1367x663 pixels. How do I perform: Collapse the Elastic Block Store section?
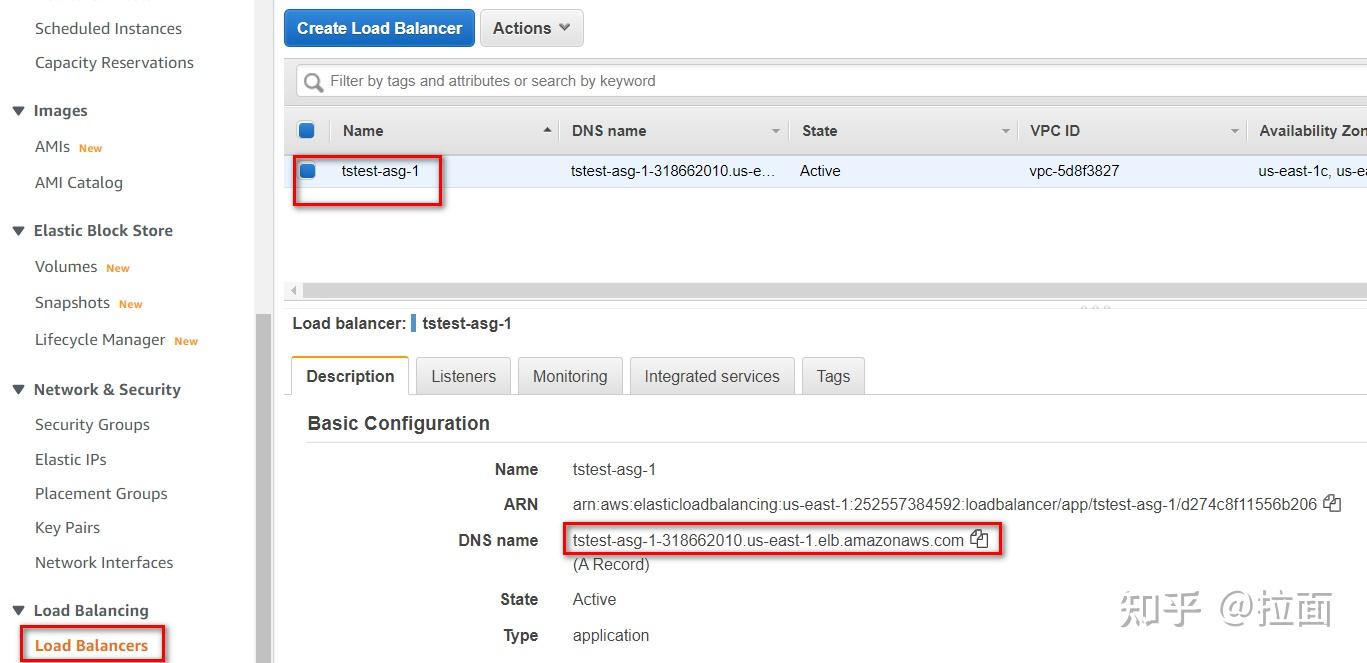click(18, 231)
